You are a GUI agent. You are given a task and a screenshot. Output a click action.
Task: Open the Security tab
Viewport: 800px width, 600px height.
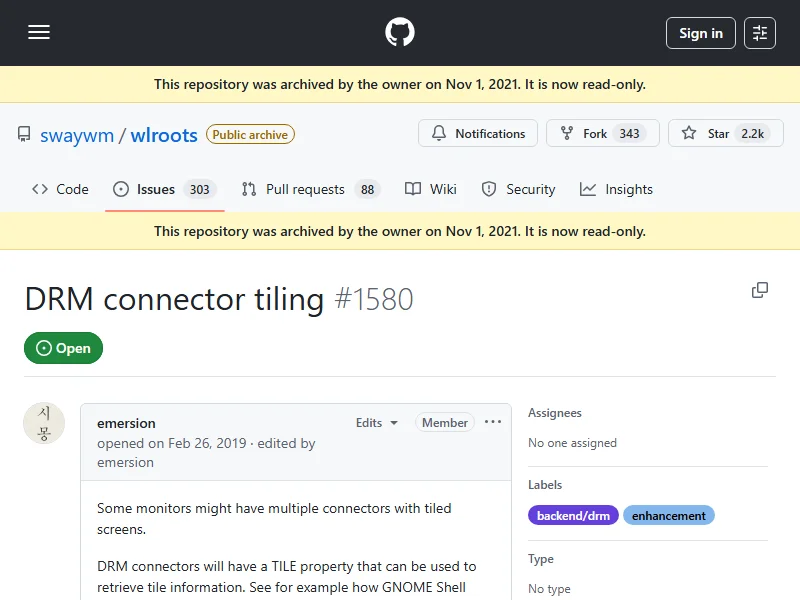(x=518, y=189)
